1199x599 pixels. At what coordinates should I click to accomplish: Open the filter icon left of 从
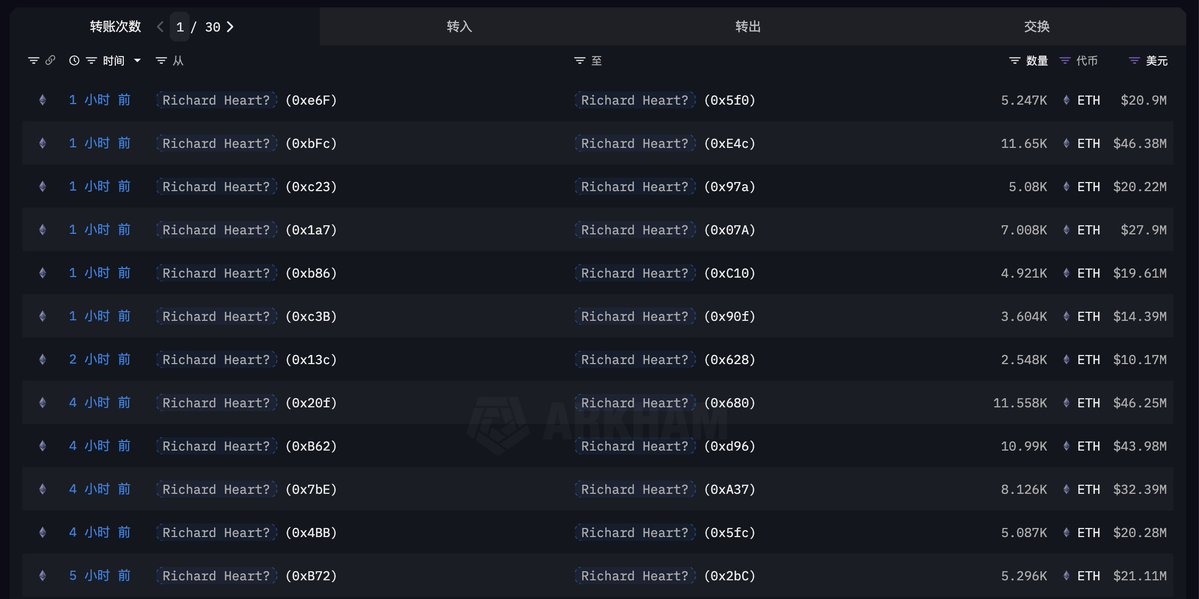coord(162,61)
